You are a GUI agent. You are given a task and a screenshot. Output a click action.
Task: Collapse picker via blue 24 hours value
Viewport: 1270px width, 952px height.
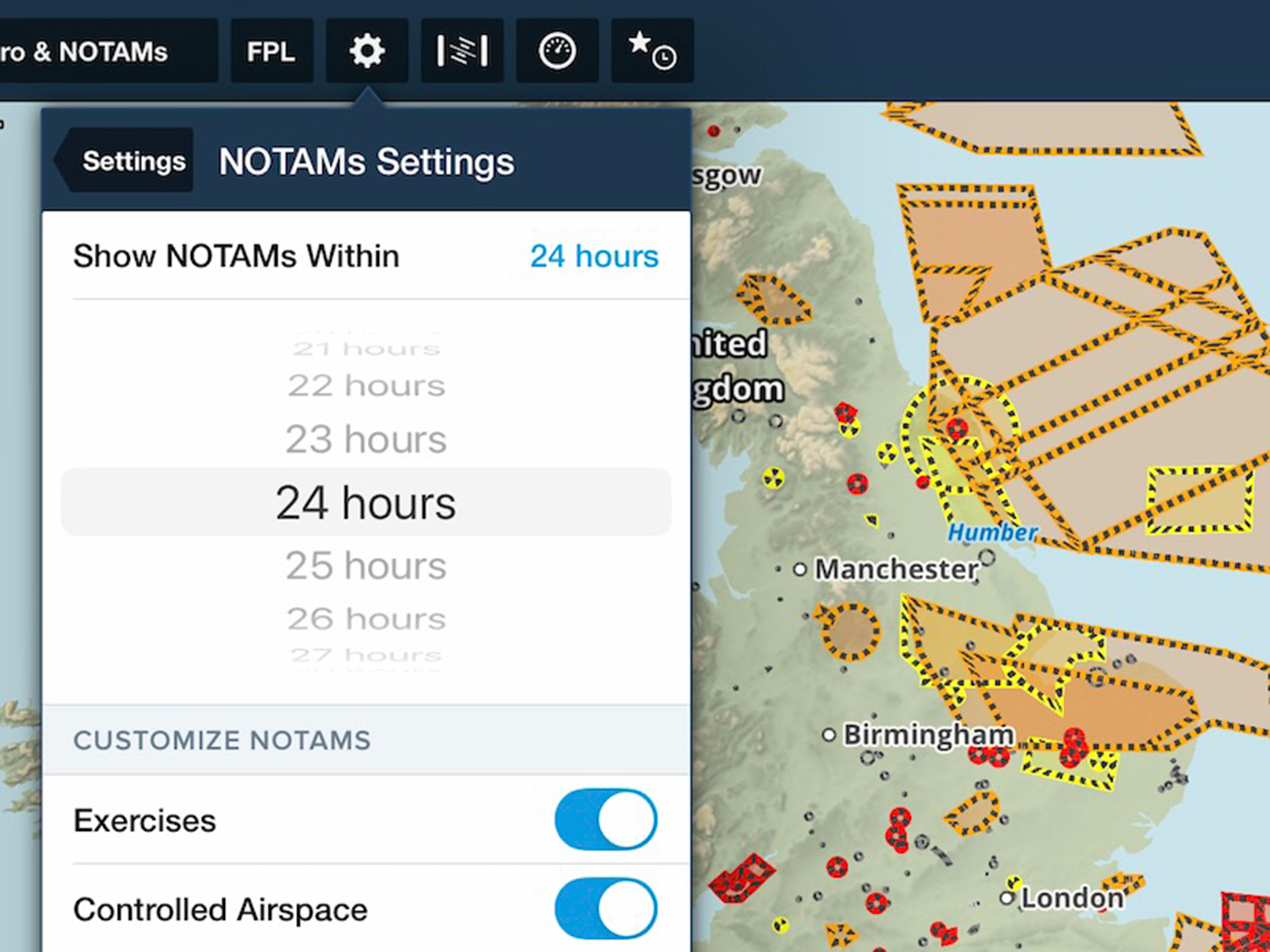(x=594, y=256)
